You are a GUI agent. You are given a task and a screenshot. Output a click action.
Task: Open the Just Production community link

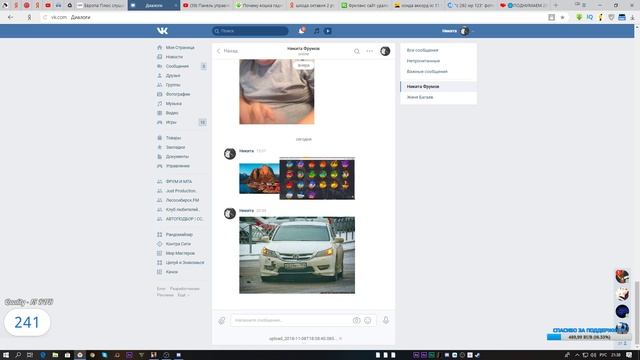tap(180, 191)
